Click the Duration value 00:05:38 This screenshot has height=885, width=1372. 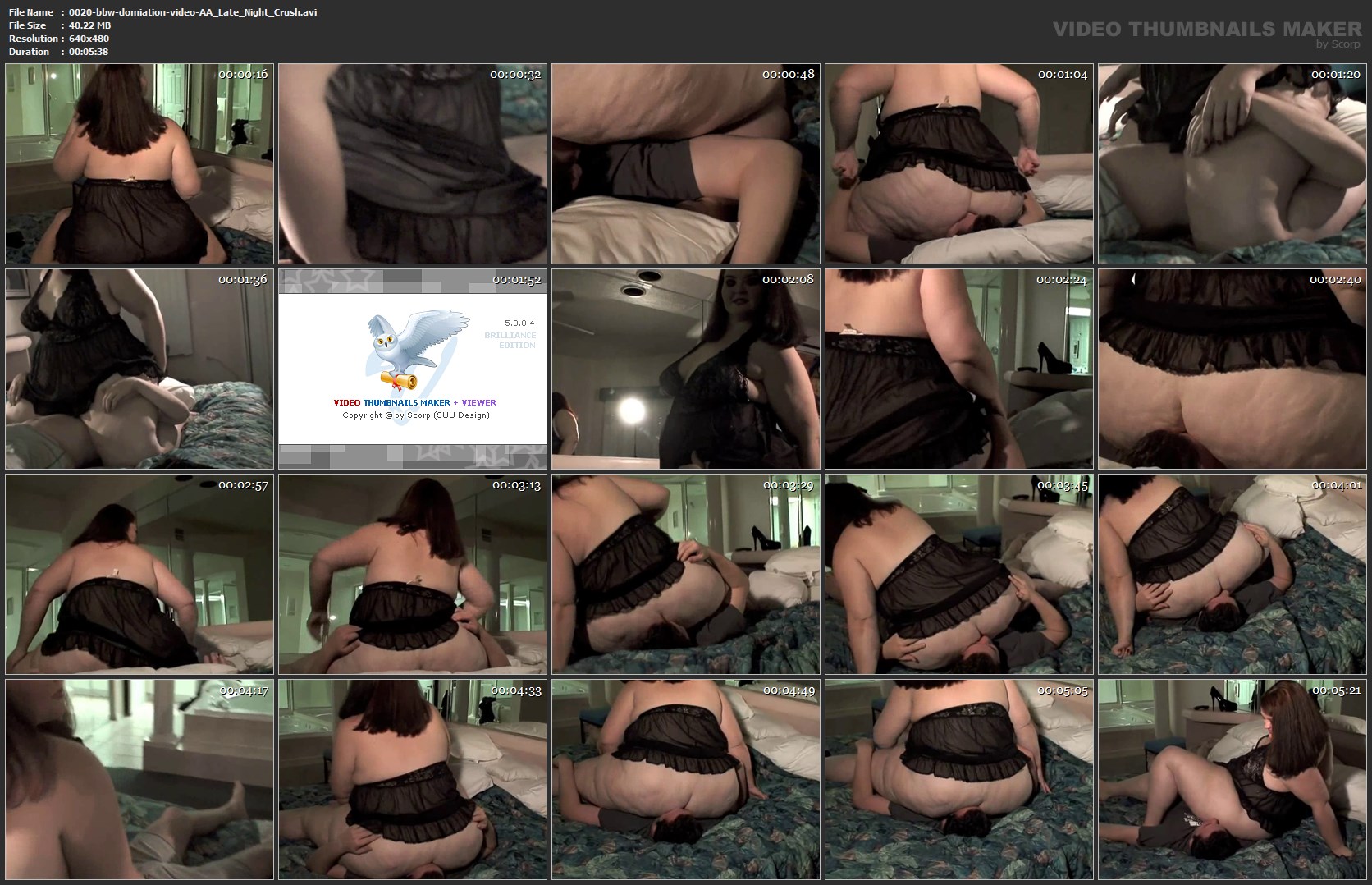(89, 52)
